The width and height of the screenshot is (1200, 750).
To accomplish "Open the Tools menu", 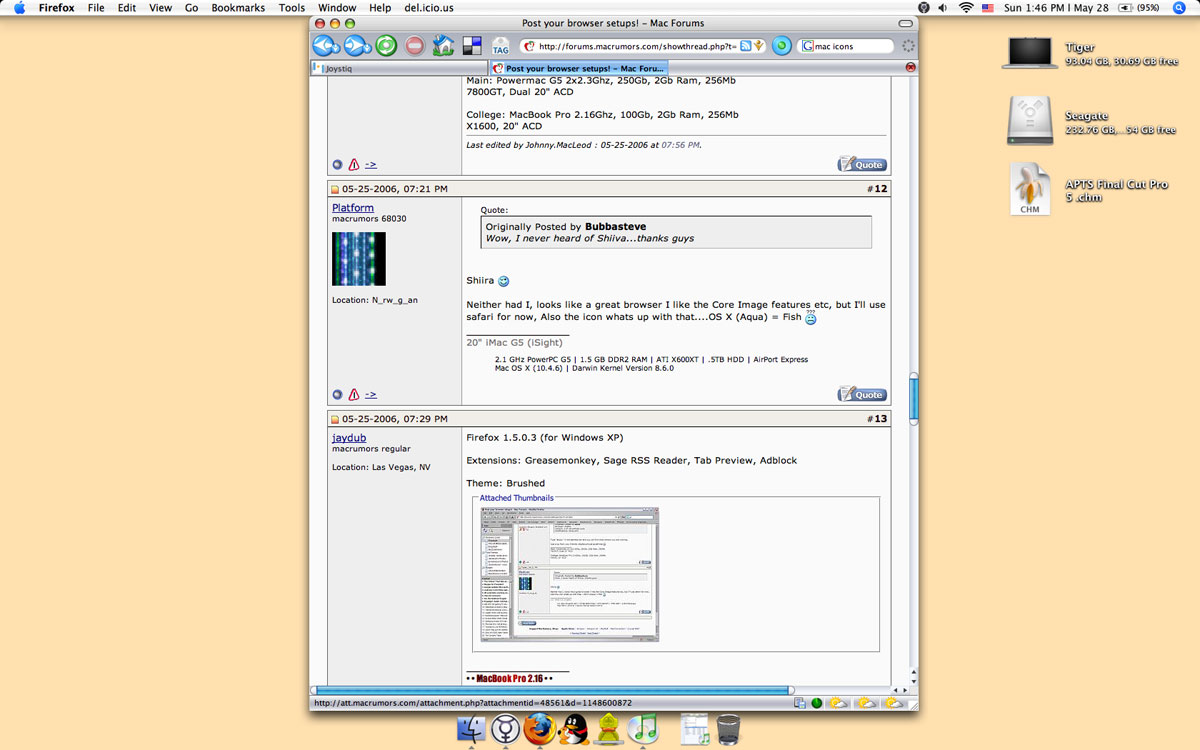I will pyautogui.click(x=292, y=7).
